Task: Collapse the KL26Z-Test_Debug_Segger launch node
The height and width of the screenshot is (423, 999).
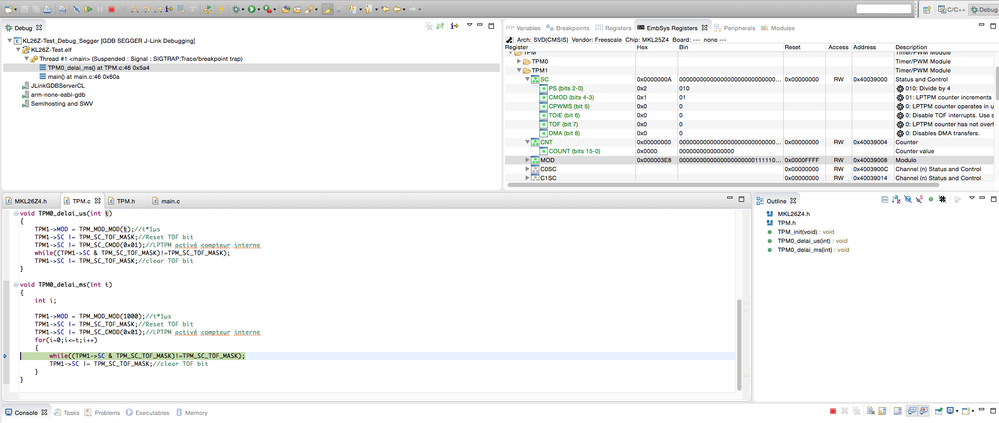Action: [x=10, y=41]
